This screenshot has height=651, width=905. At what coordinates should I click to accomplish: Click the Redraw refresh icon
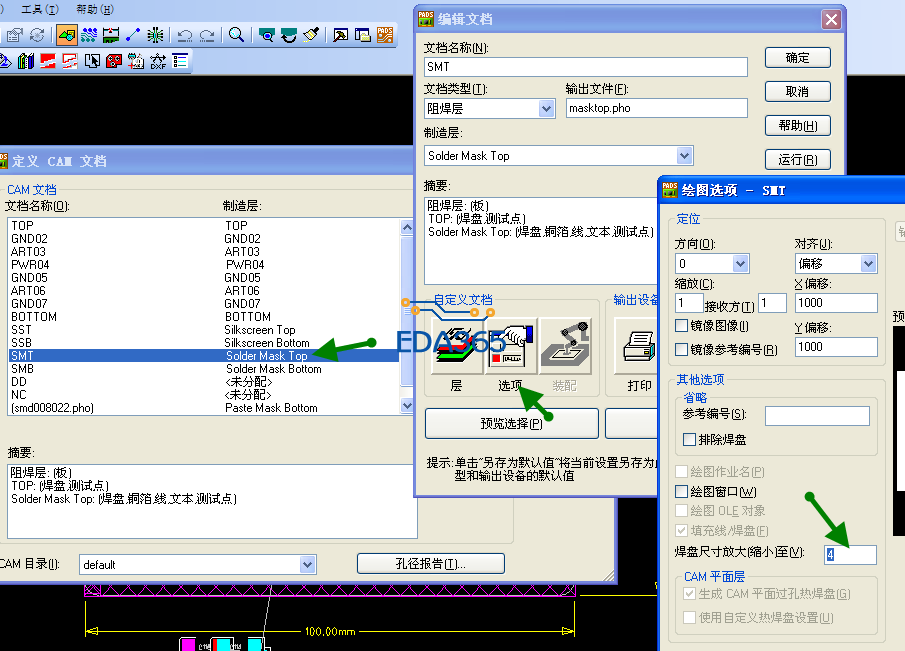(x=289, y=35)
